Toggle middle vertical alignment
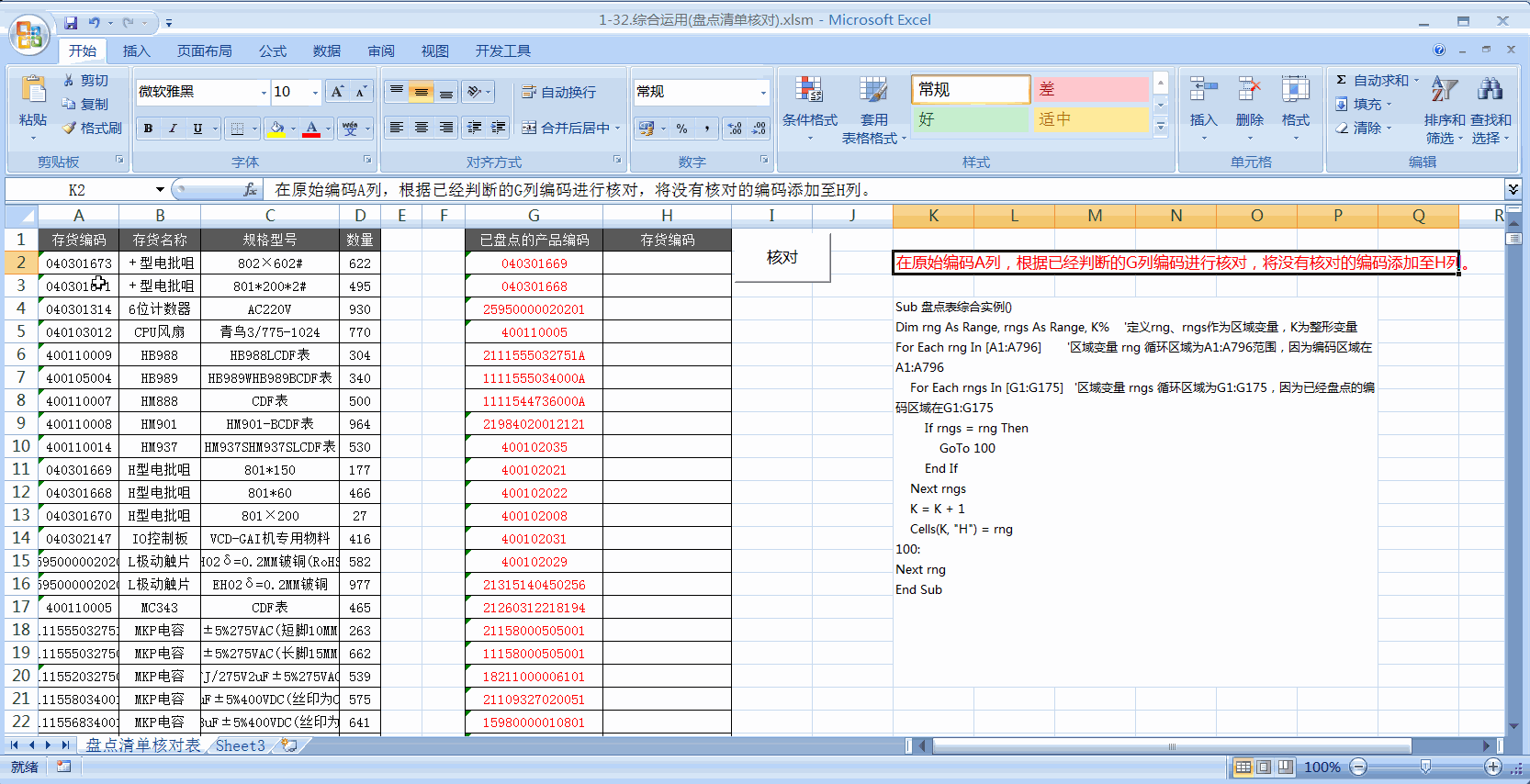The image size is (1530, 784). click(x=422, y=92)
